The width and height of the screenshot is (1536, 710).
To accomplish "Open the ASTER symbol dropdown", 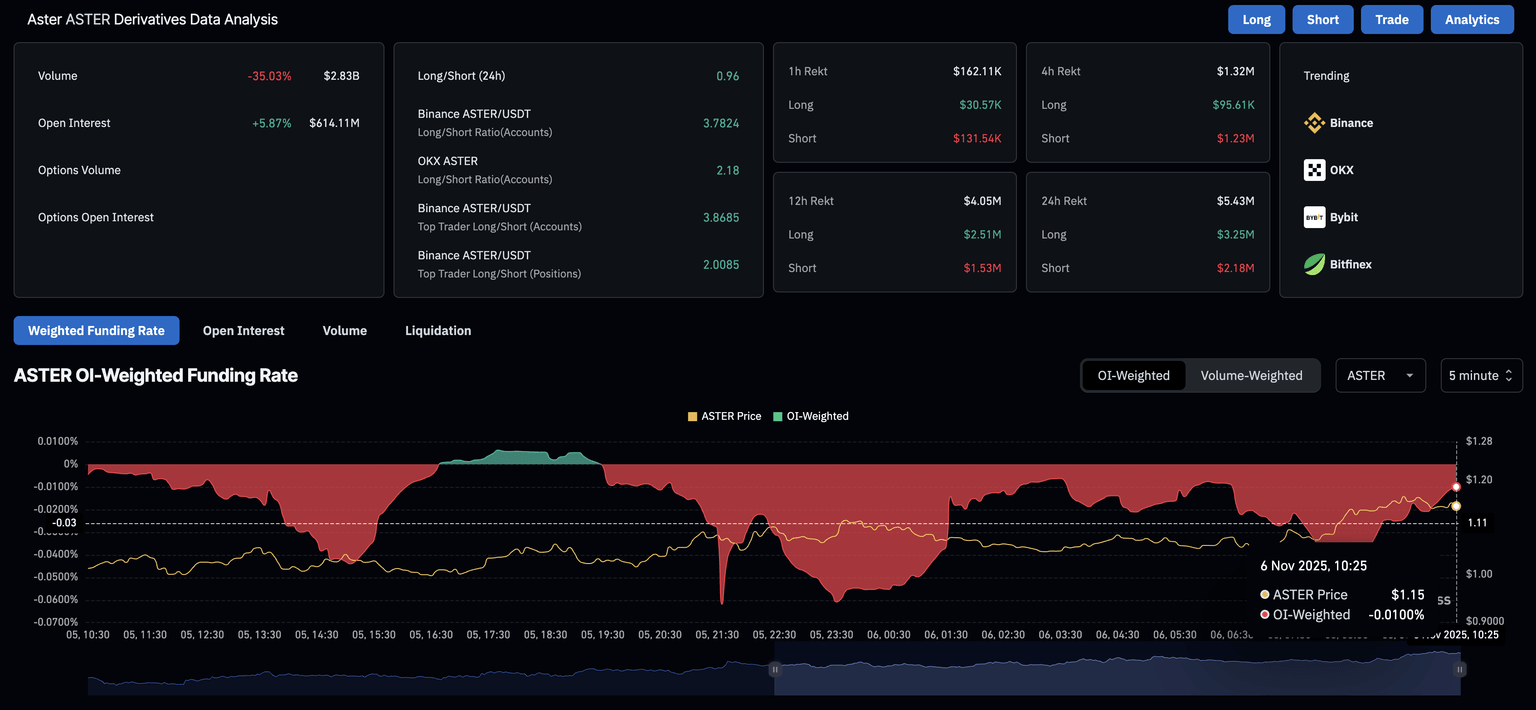I will pyautogui.click(x=1379, y=376).
